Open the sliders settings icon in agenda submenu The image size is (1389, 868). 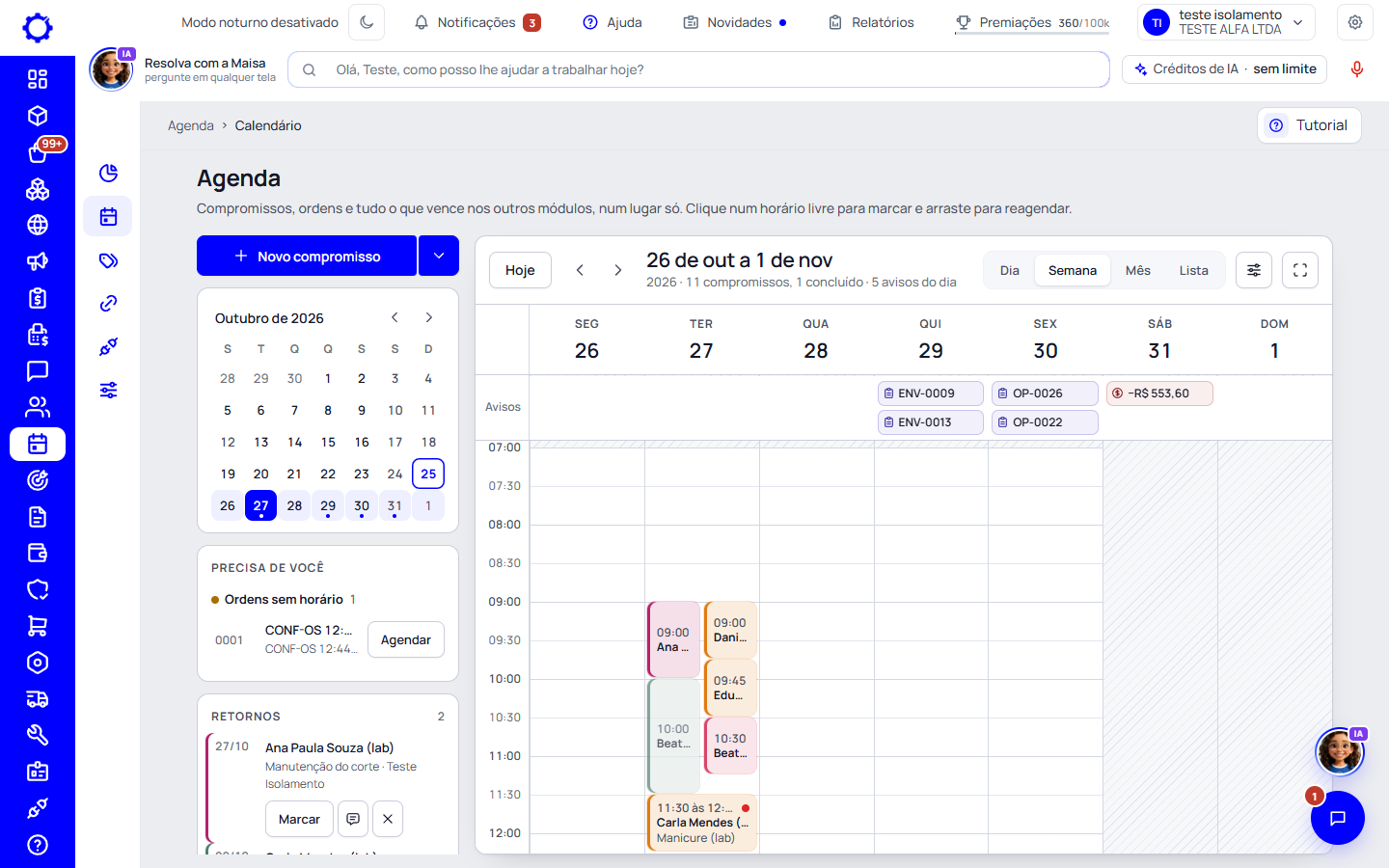point(108,391)
